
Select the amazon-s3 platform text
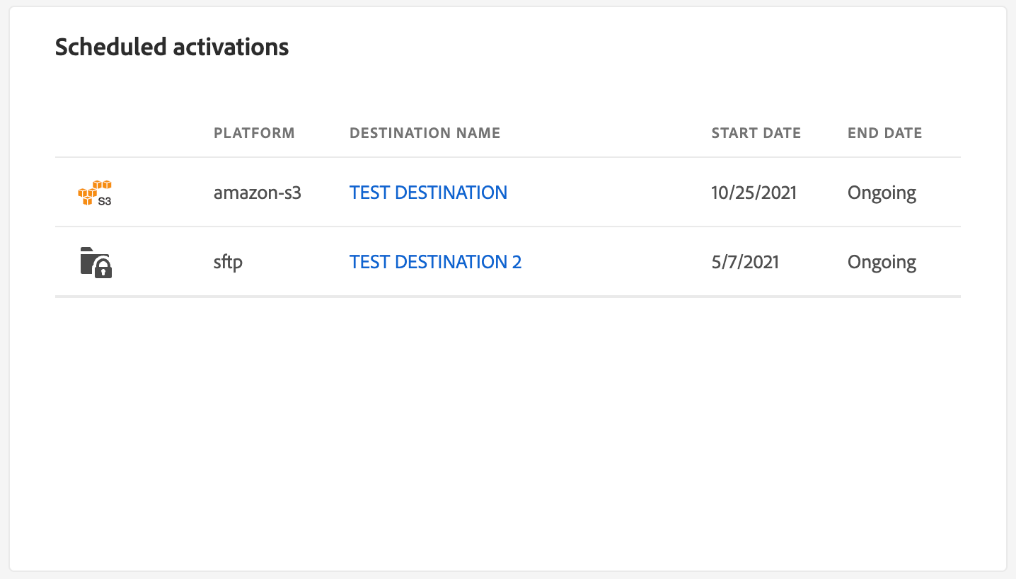[x=257, y=193]
